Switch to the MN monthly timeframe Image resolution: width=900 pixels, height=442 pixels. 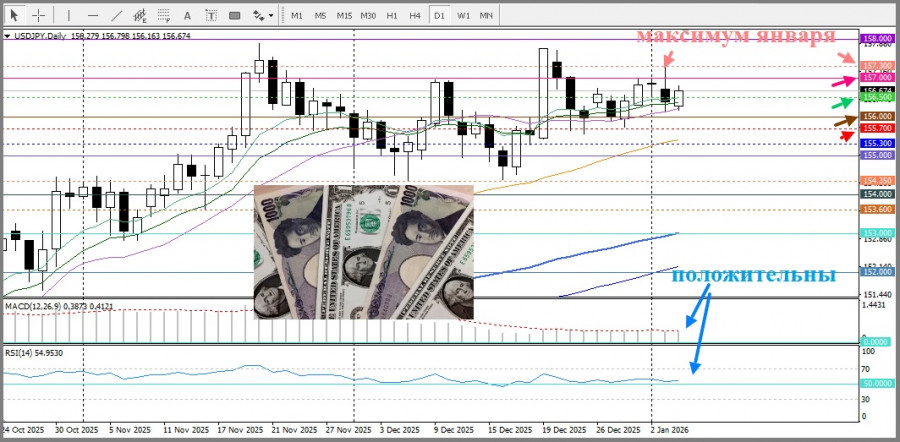click(486, 15)
